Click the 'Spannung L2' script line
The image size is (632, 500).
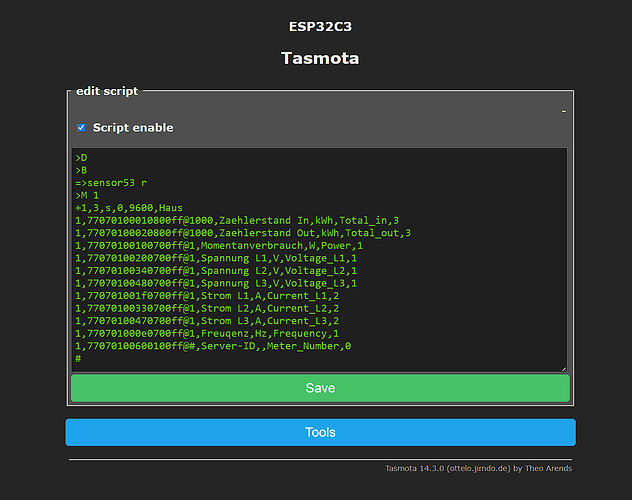point(216,271)
